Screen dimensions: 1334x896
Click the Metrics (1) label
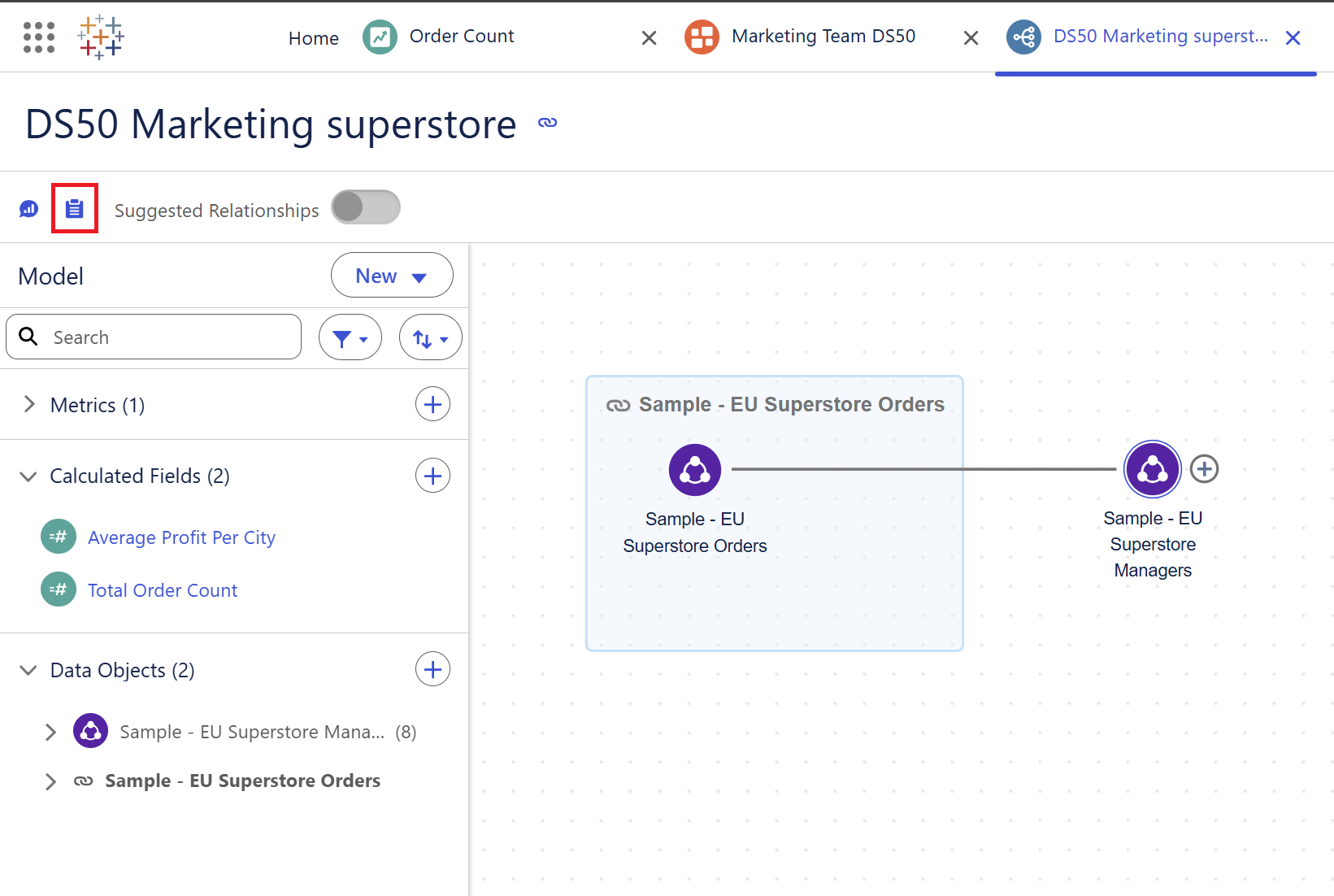(98, 405)
